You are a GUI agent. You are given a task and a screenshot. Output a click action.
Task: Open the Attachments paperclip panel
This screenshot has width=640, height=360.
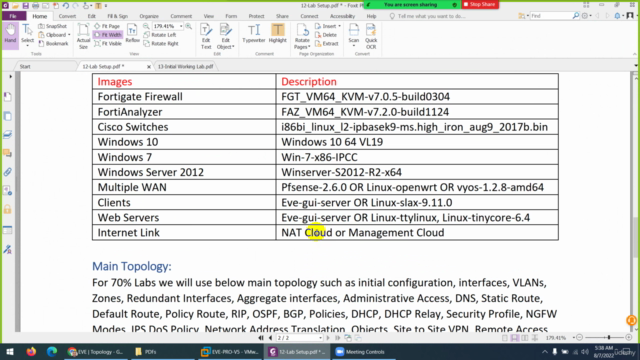pos(8,172)
